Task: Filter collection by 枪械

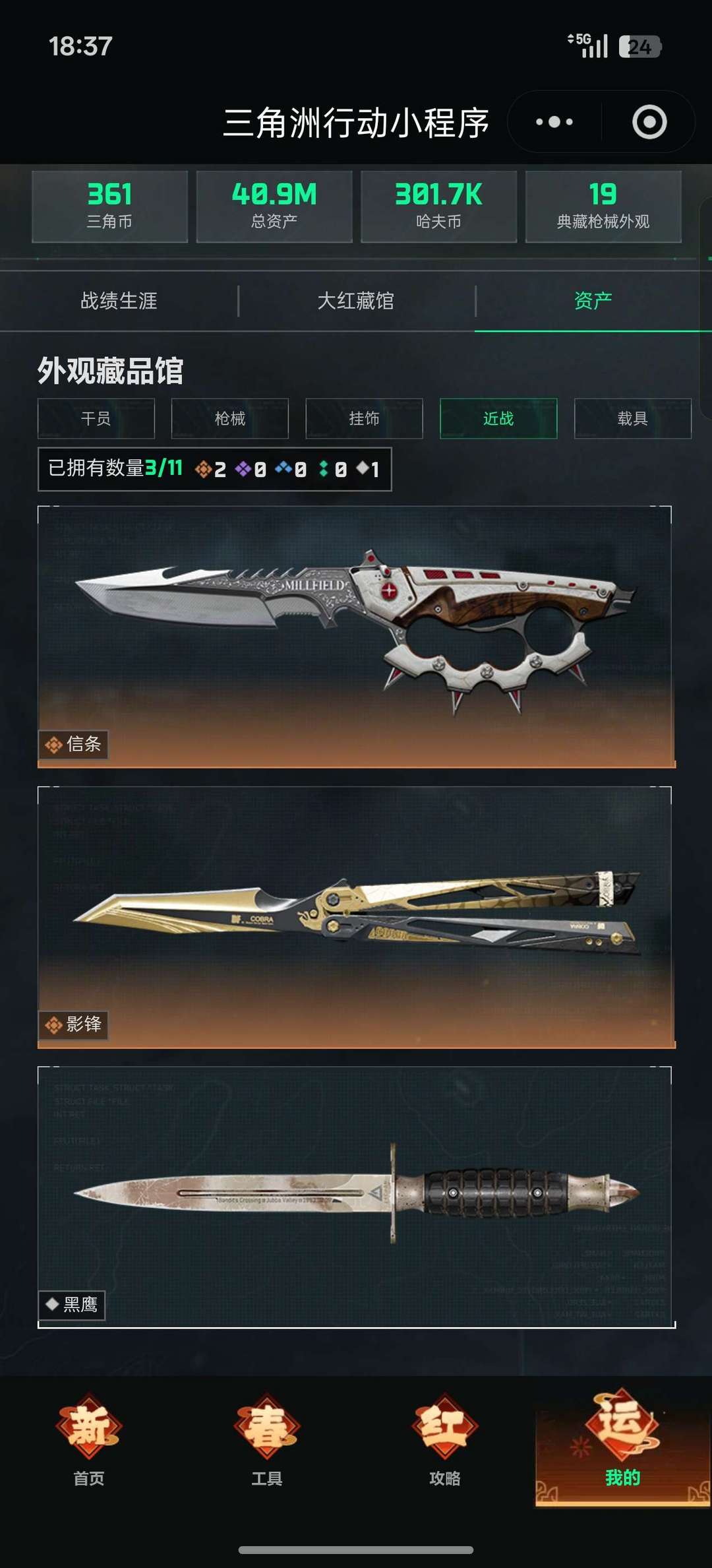Action: [230, 418]
